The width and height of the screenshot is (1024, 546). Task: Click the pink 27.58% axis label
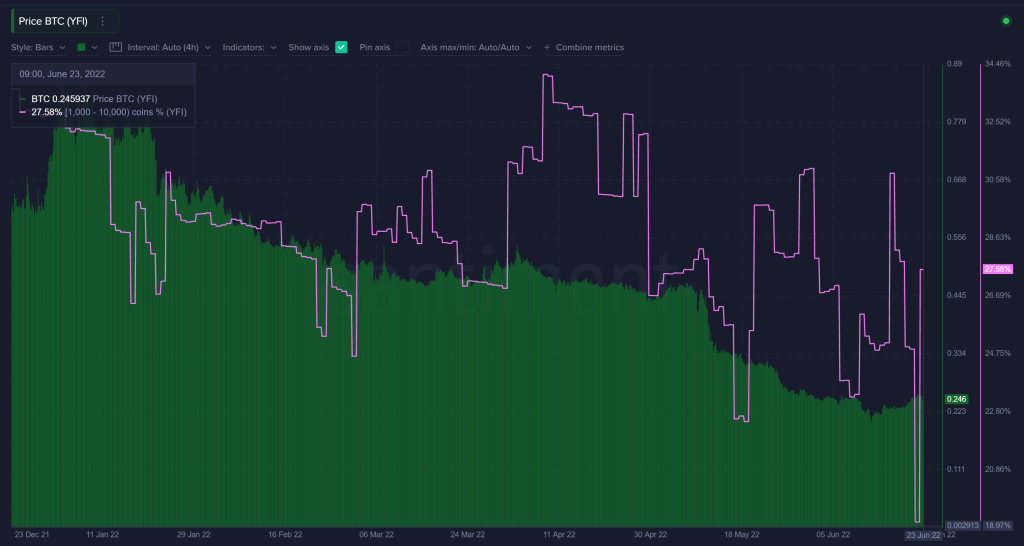click(998, 269)
